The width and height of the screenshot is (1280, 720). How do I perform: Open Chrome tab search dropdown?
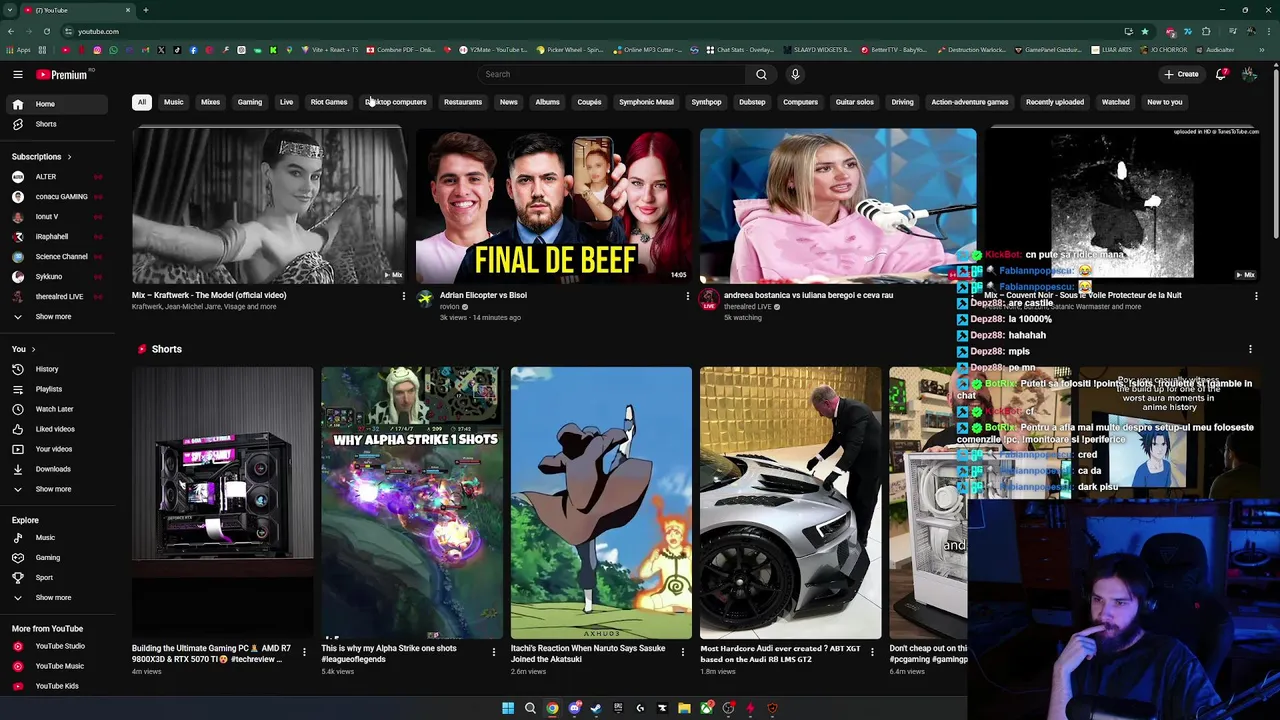pos(10,10)
